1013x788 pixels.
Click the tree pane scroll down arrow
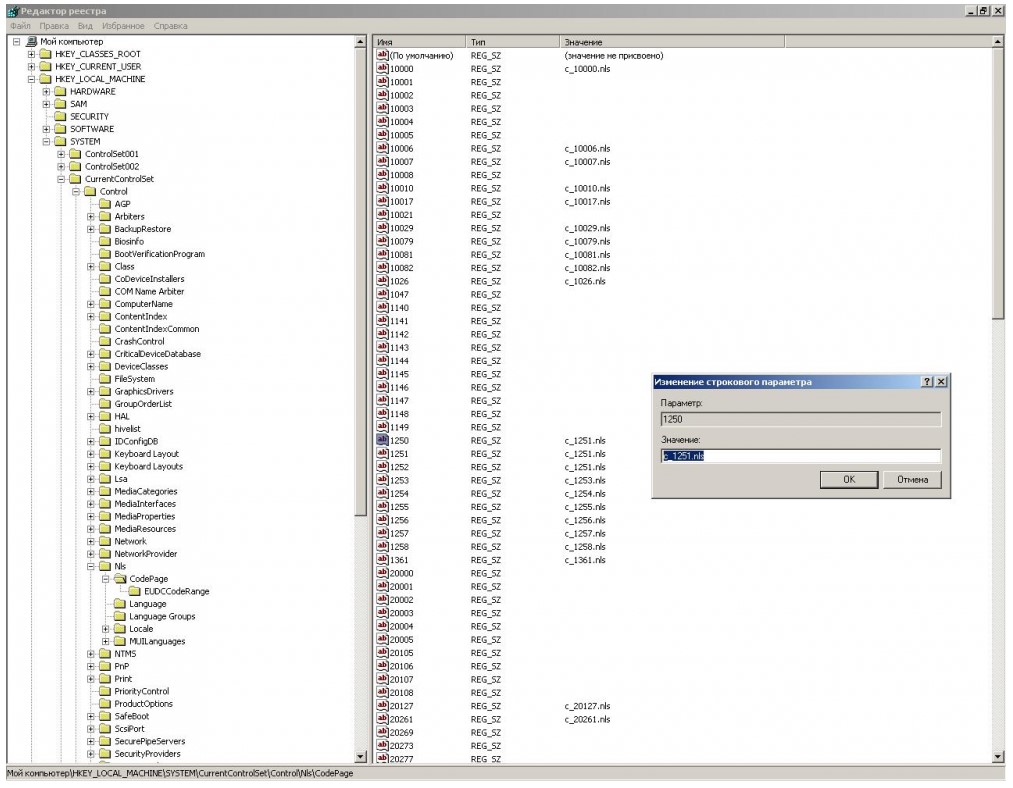tap(361, 758)
